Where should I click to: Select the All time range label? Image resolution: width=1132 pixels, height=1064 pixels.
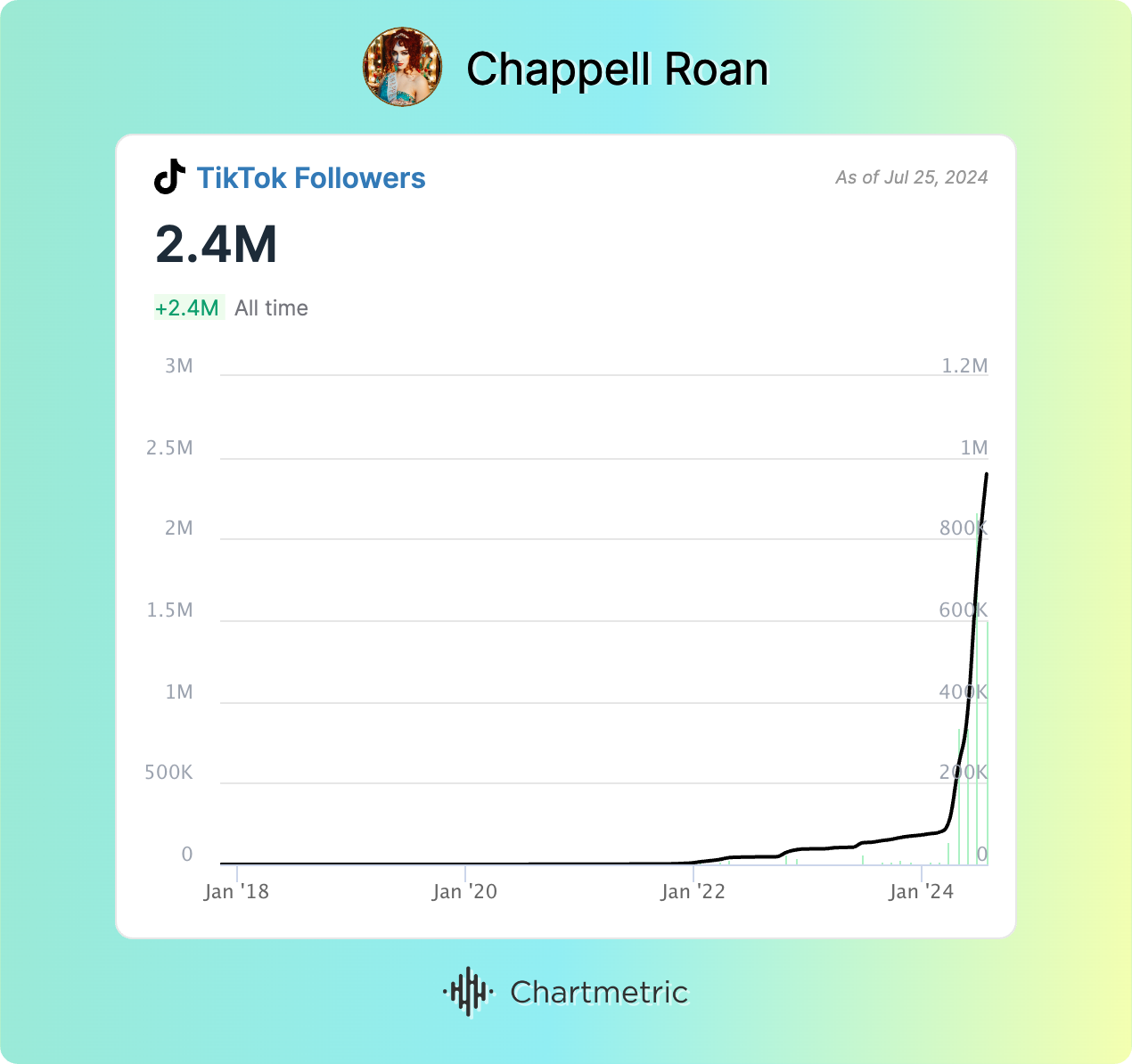[x=271, y=308]
